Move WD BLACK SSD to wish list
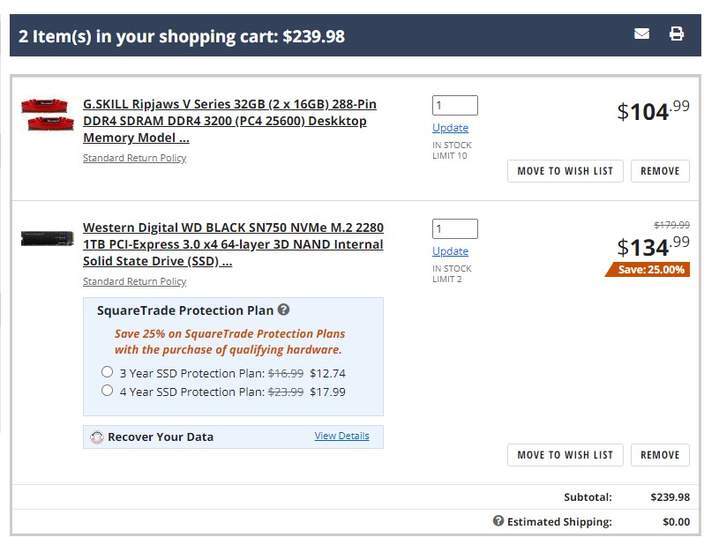The height and width of the screenshot is (545, 719). pos(565,455)
